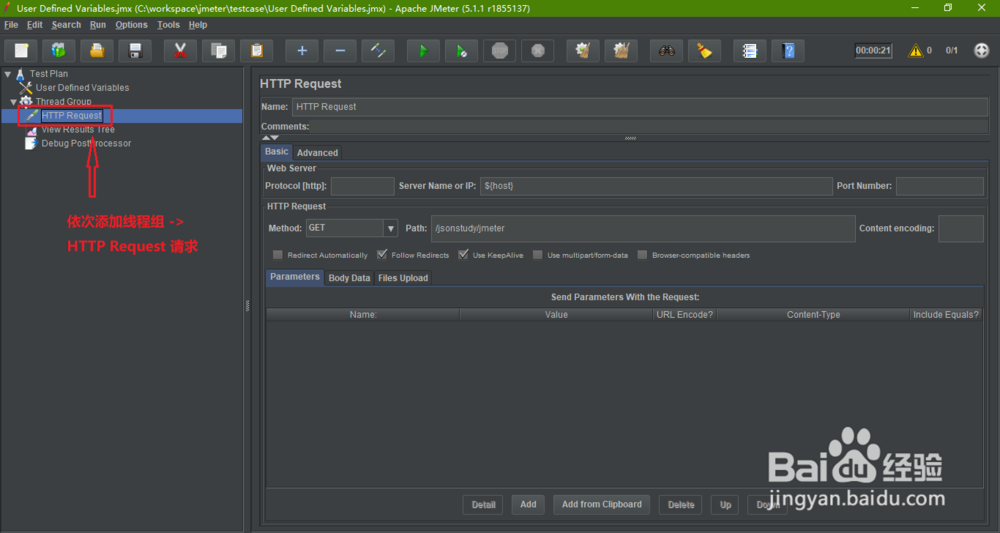Image resolution: width=1000 pixels, height=533 pixels.
Task: Click the Shutdown test icon
Action: 538,51
